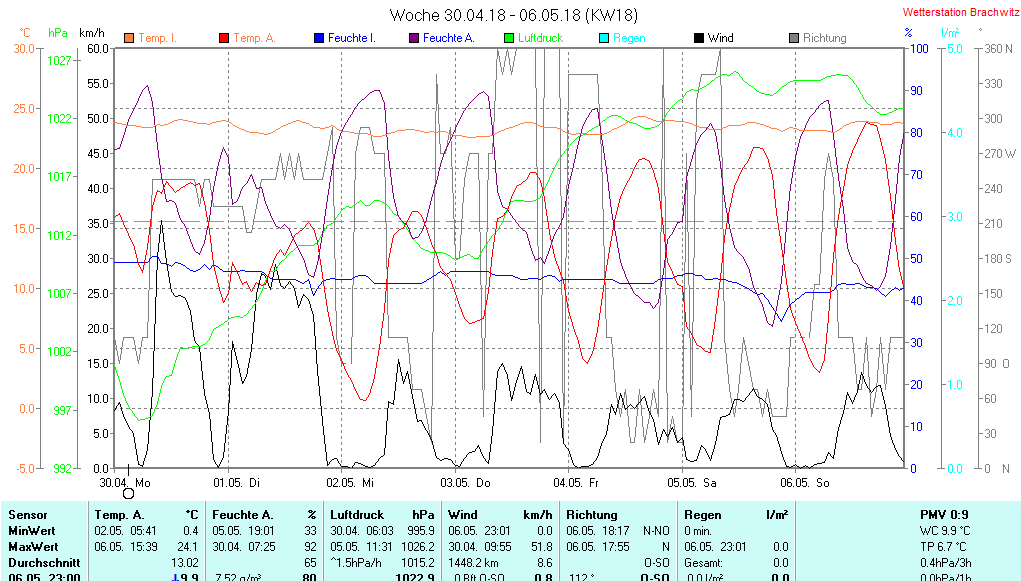Click the cyan Regen legend square
Screen dimensions: 1021x581
pyautogui.click(x=603, y=38)
